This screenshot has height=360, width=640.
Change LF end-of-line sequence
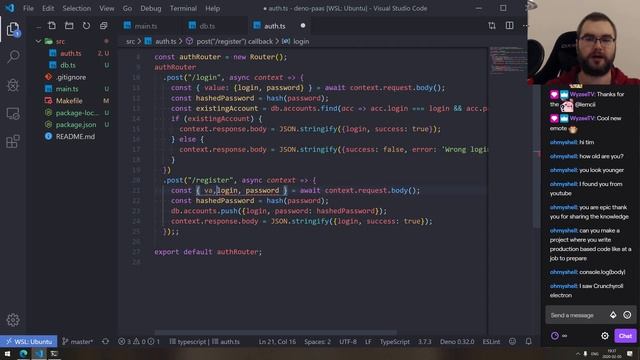368,341
